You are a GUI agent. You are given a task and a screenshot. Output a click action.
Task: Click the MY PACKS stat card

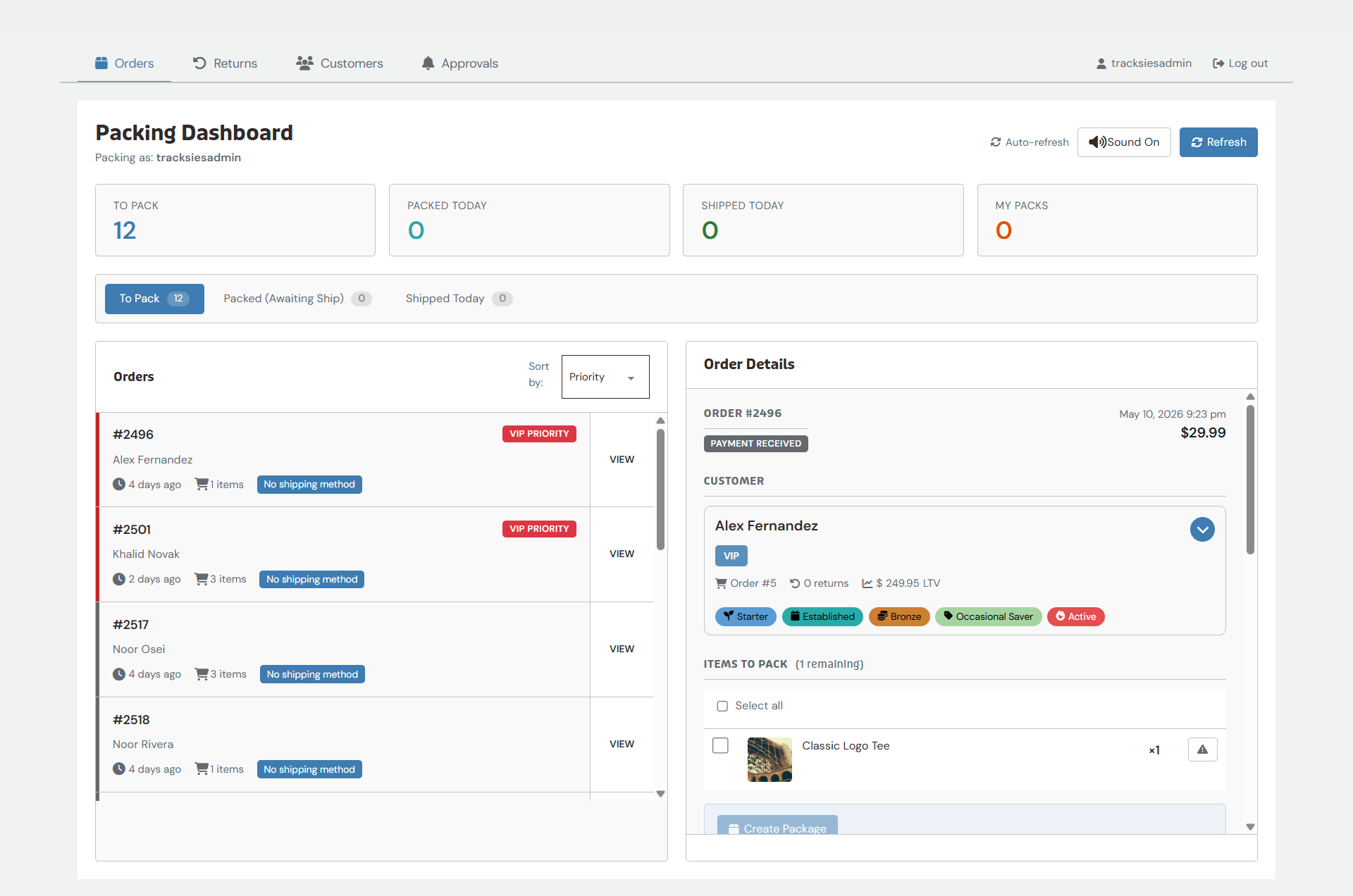click(x=1118, y=220)
